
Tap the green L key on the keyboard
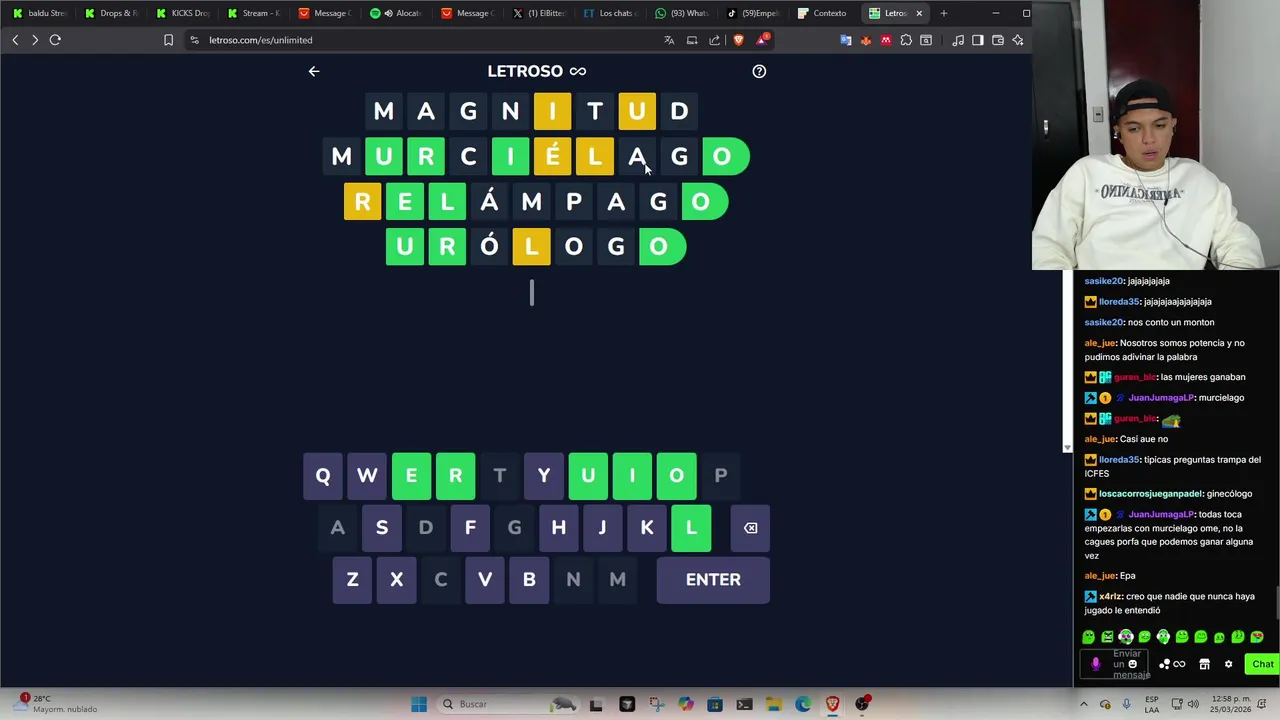(x=691, y=528)
